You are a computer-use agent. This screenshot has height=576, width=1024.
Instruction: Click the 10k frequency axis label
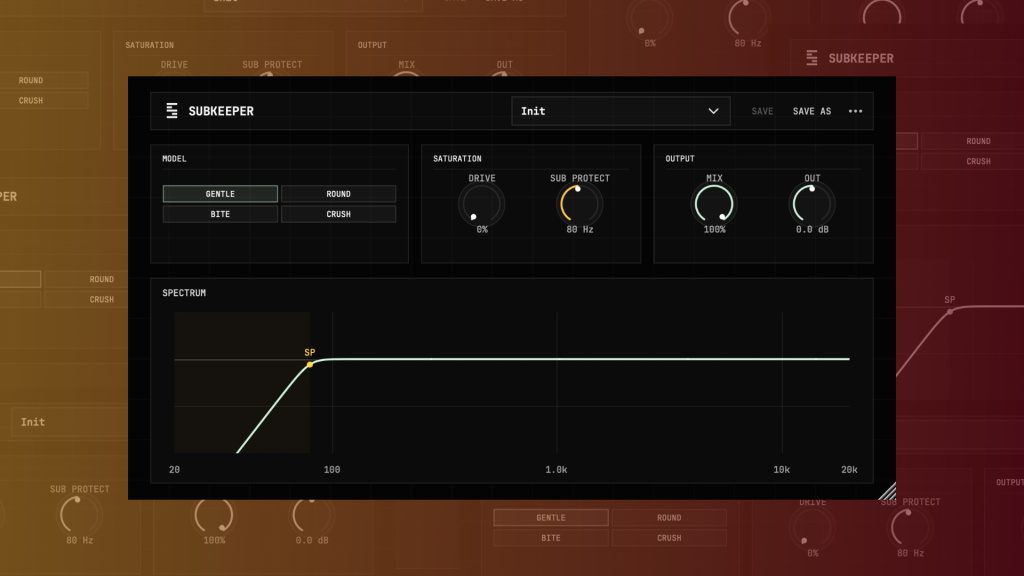782,470
